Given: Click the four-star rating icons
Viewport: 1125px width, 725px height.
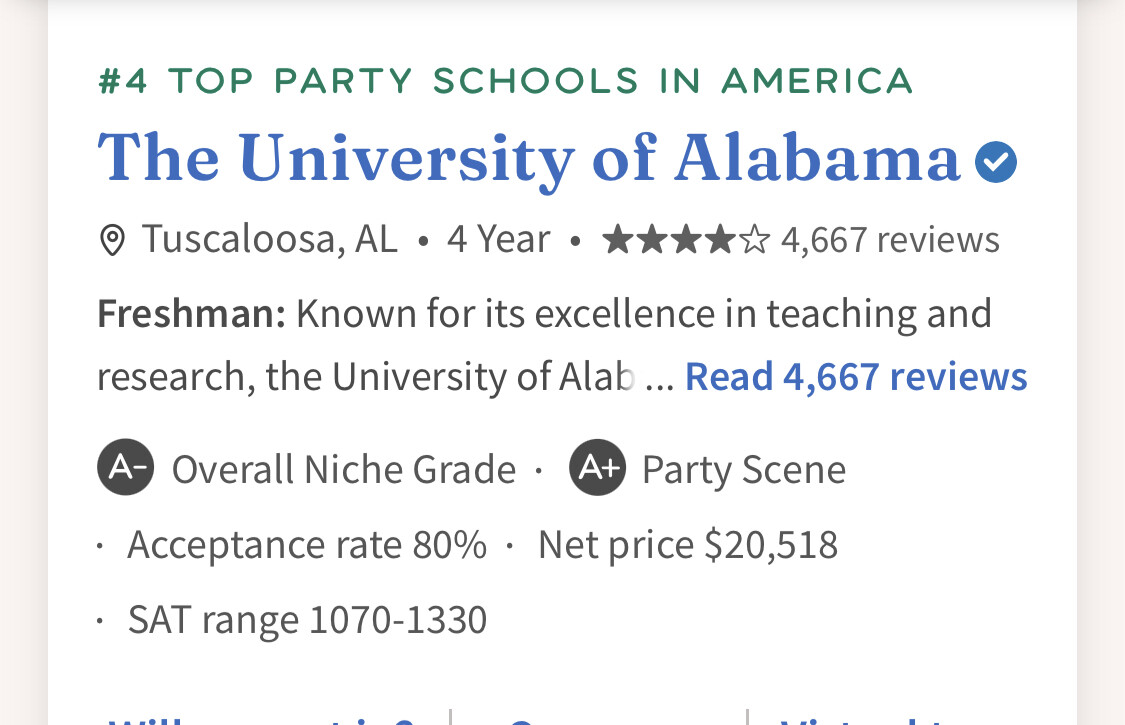Looking at the screenshot, I should pos(686,240).
